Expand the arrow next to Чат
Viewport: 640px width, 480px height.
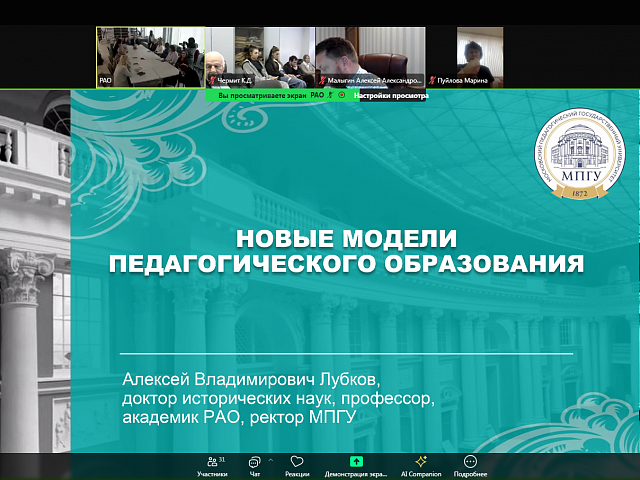point(271,459)
